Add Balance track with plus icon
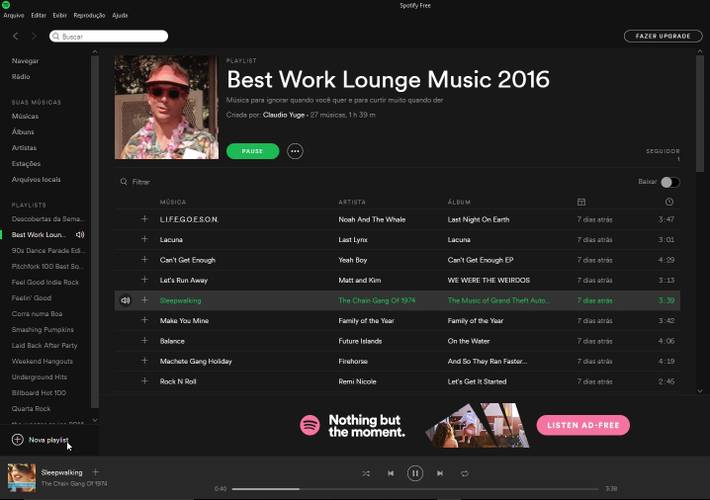This screenshot has height=500, width=710. 144,340
